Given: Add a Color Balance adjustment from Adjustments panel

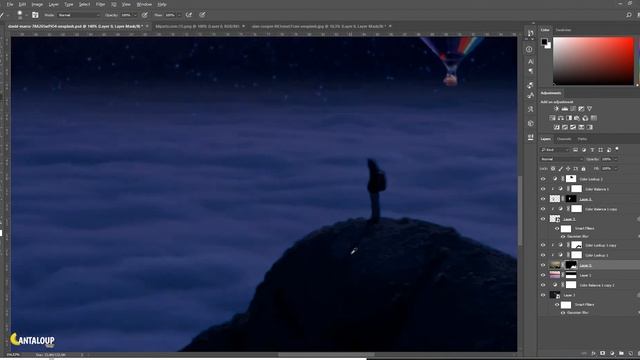Looking at the screenshot, I should point(560,118).
